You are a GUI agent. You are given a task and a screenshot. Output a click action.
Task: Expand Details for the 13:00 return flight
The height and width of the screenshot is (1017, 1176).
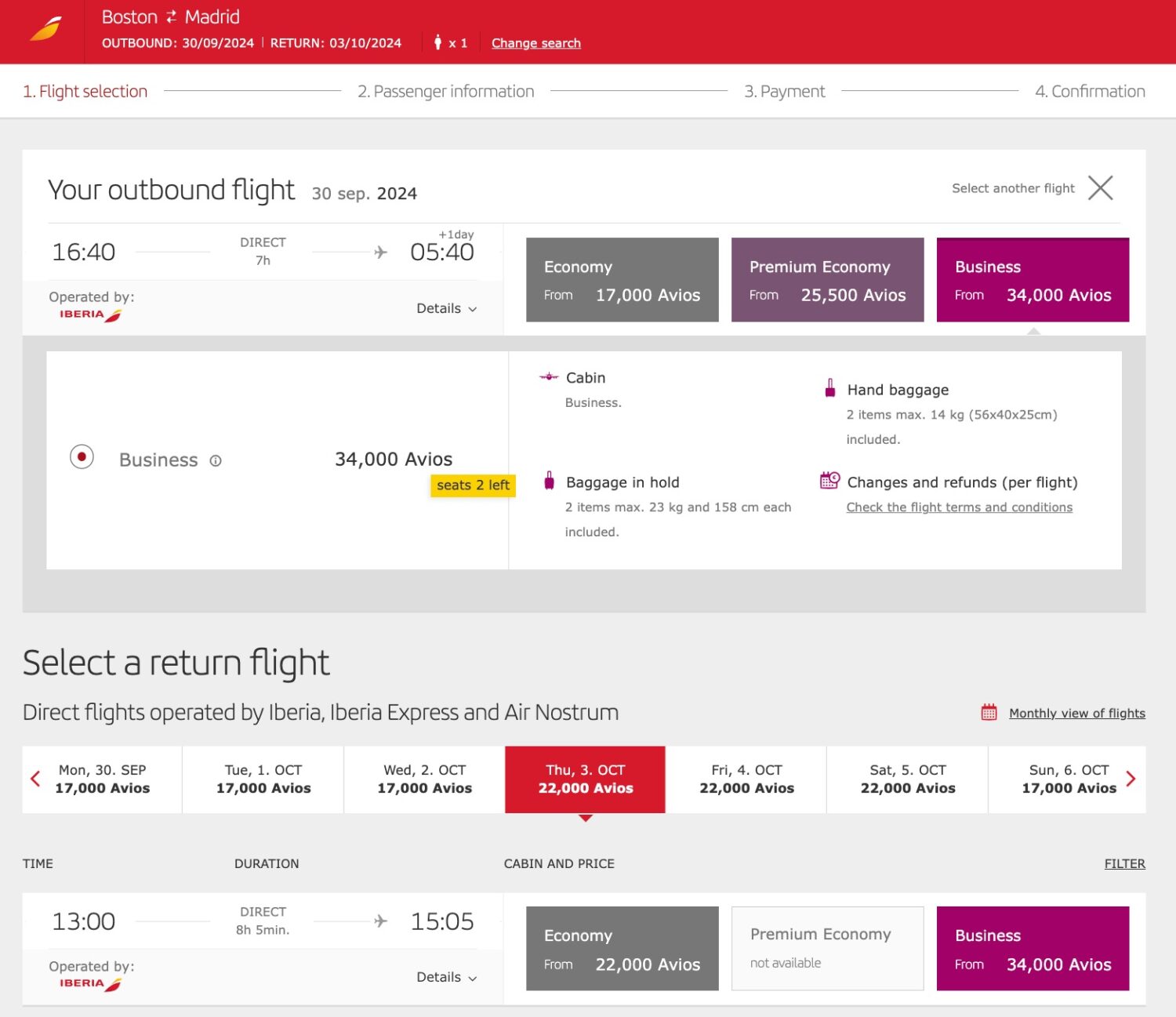click(446, 977)
